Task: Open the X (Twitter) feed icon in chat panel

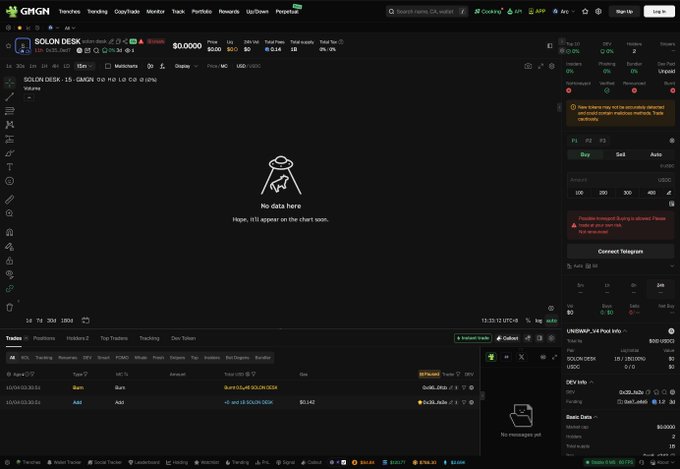Action: coord(521,357)
